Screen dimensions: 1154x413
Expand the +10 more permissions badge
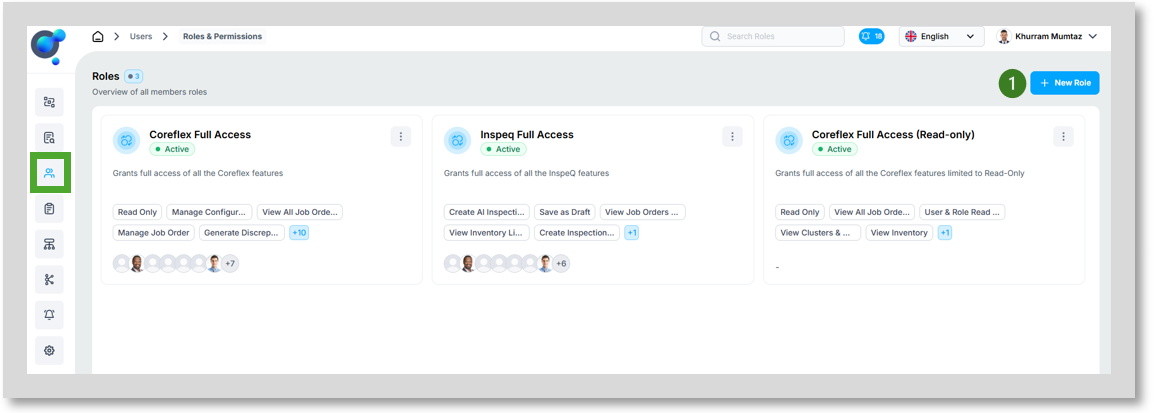pyautogui.click(x=299, y=233)
